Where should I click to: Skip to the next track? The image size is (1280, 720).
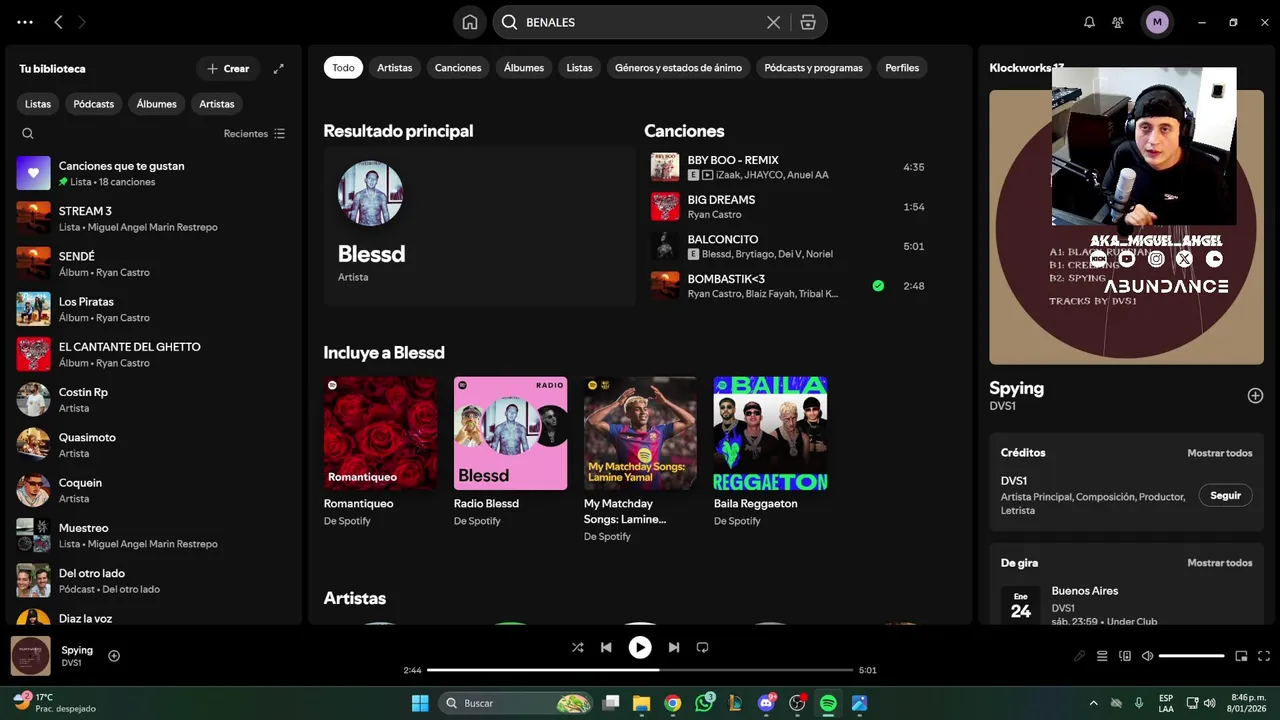point(674,647)
